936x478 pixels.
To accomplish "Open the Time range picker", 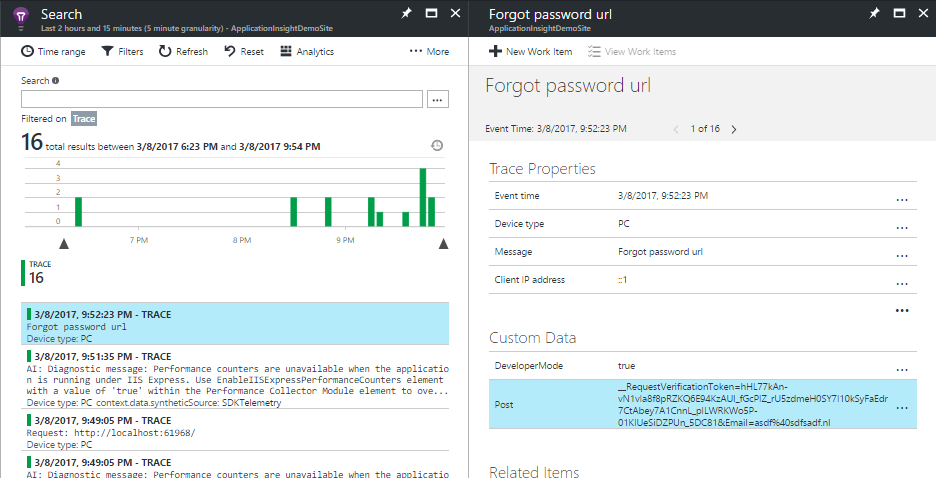I will (x=53, y=51).
